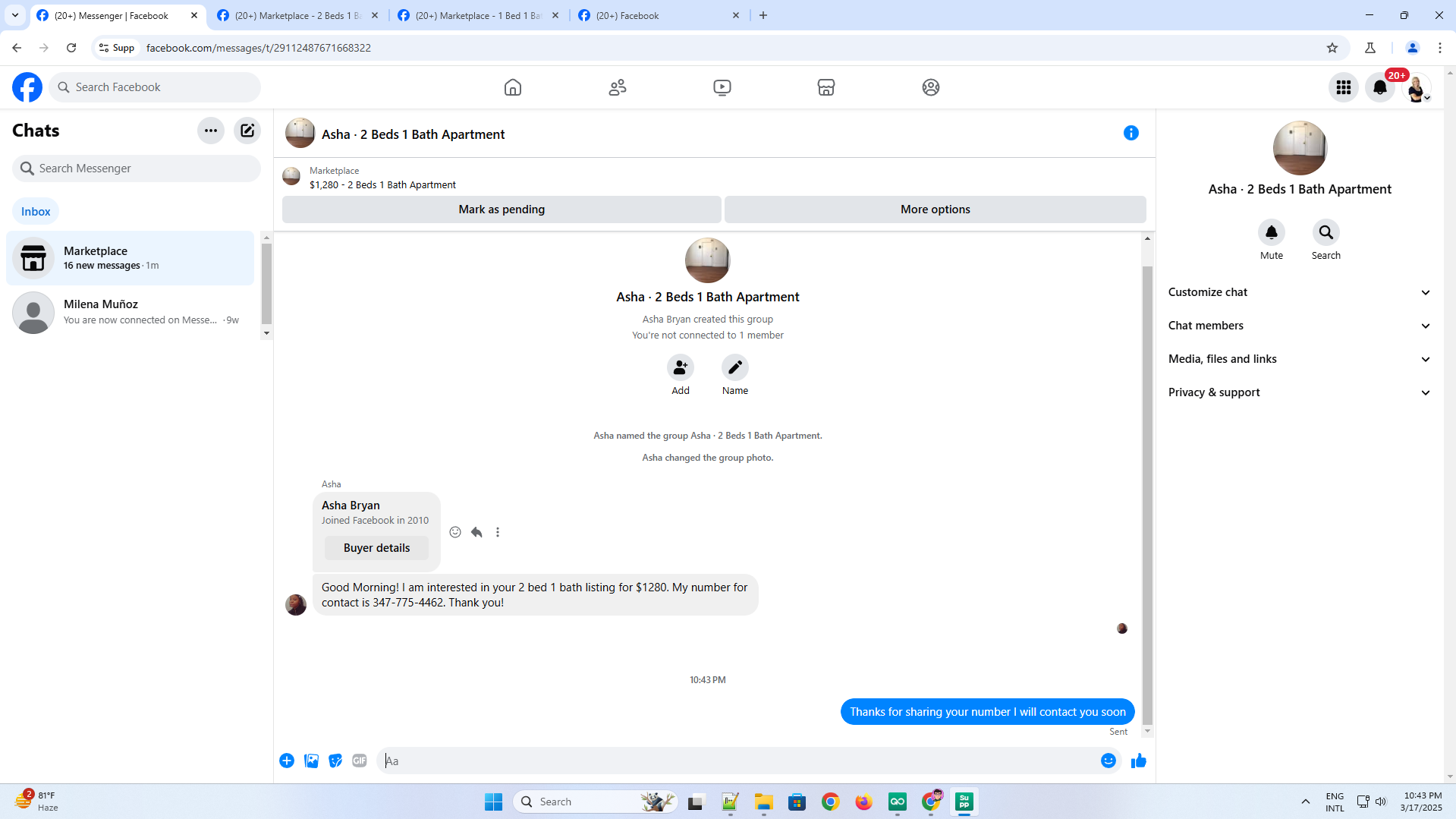Choose a GIF
The image size is (1456, 819).
tap(360, 761)
